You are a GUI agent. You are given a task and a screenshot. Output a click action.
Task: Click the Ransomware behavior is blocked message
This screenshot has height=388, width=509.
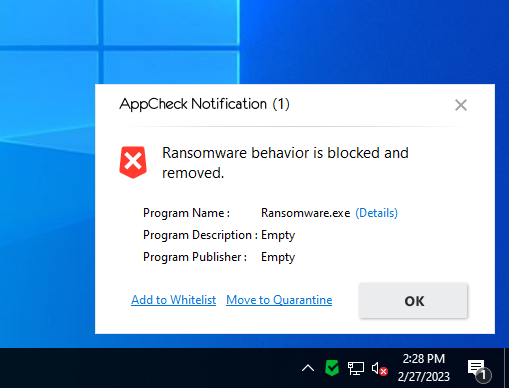(285, 163)
